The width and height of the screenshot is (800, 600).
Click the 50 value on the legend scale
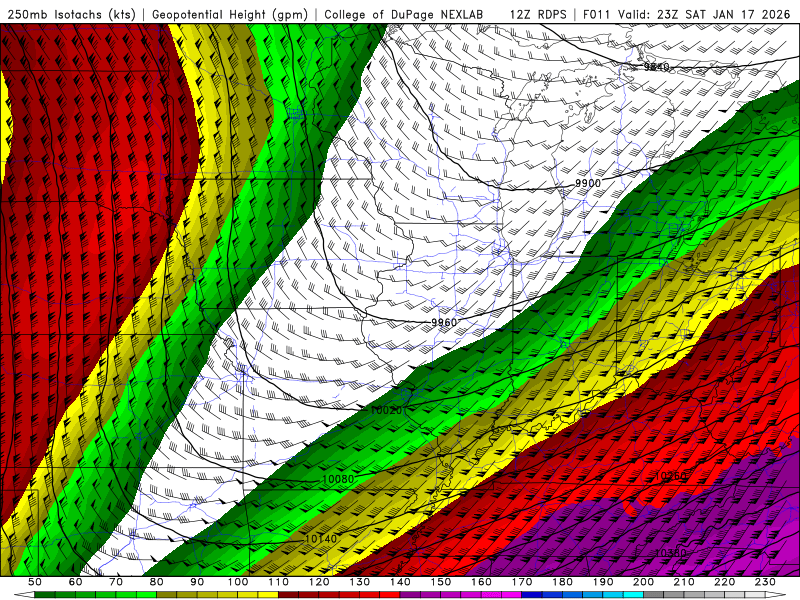pos(34,582)
